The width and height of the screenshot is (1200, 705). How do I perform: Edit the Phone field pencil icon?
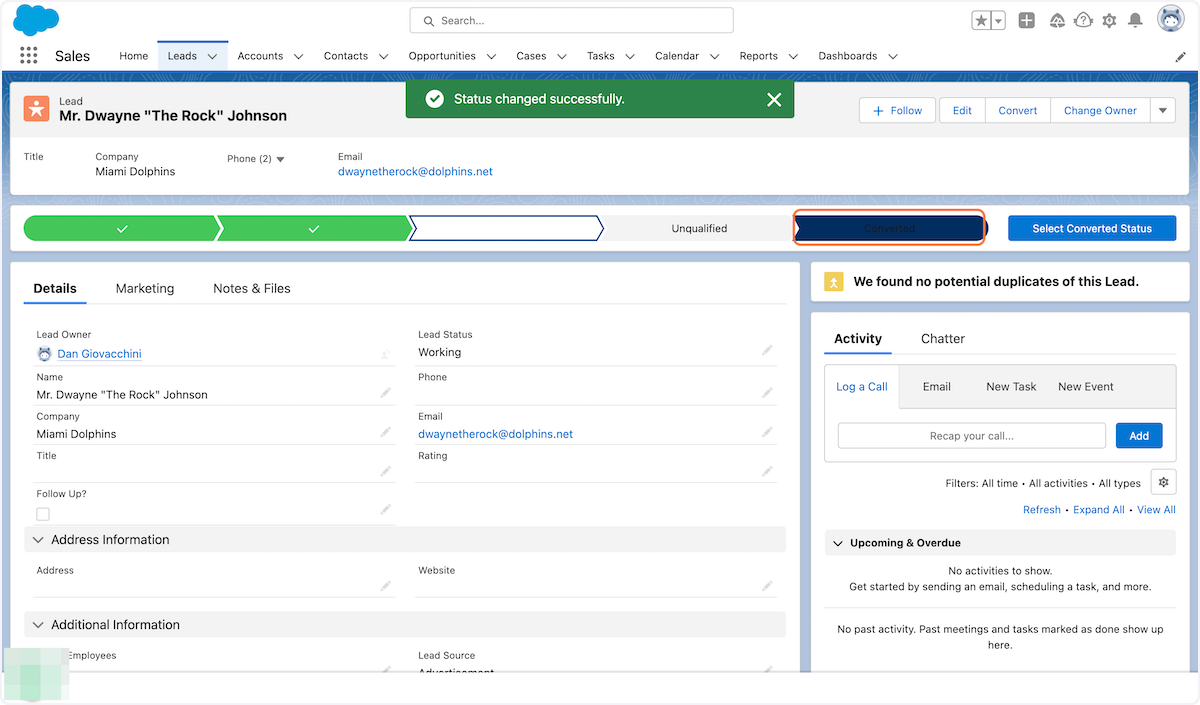click(767, 393)
